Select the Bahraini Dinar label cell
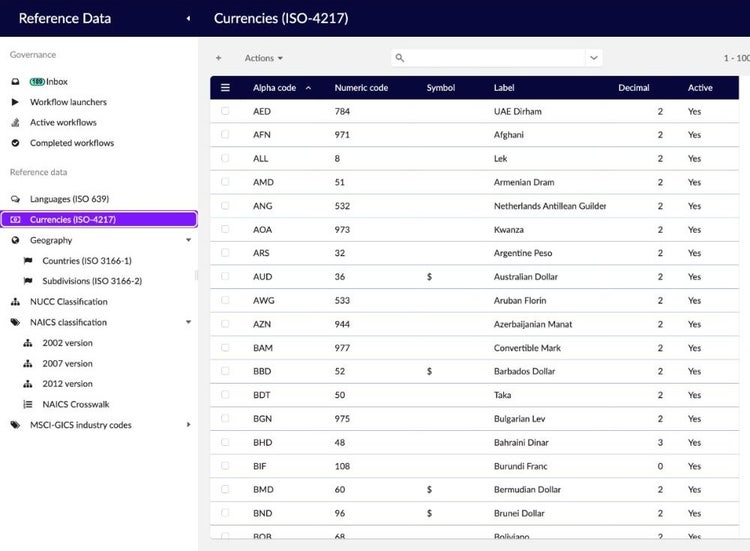This screenshot has height=551, width=750. pos(521,442)
